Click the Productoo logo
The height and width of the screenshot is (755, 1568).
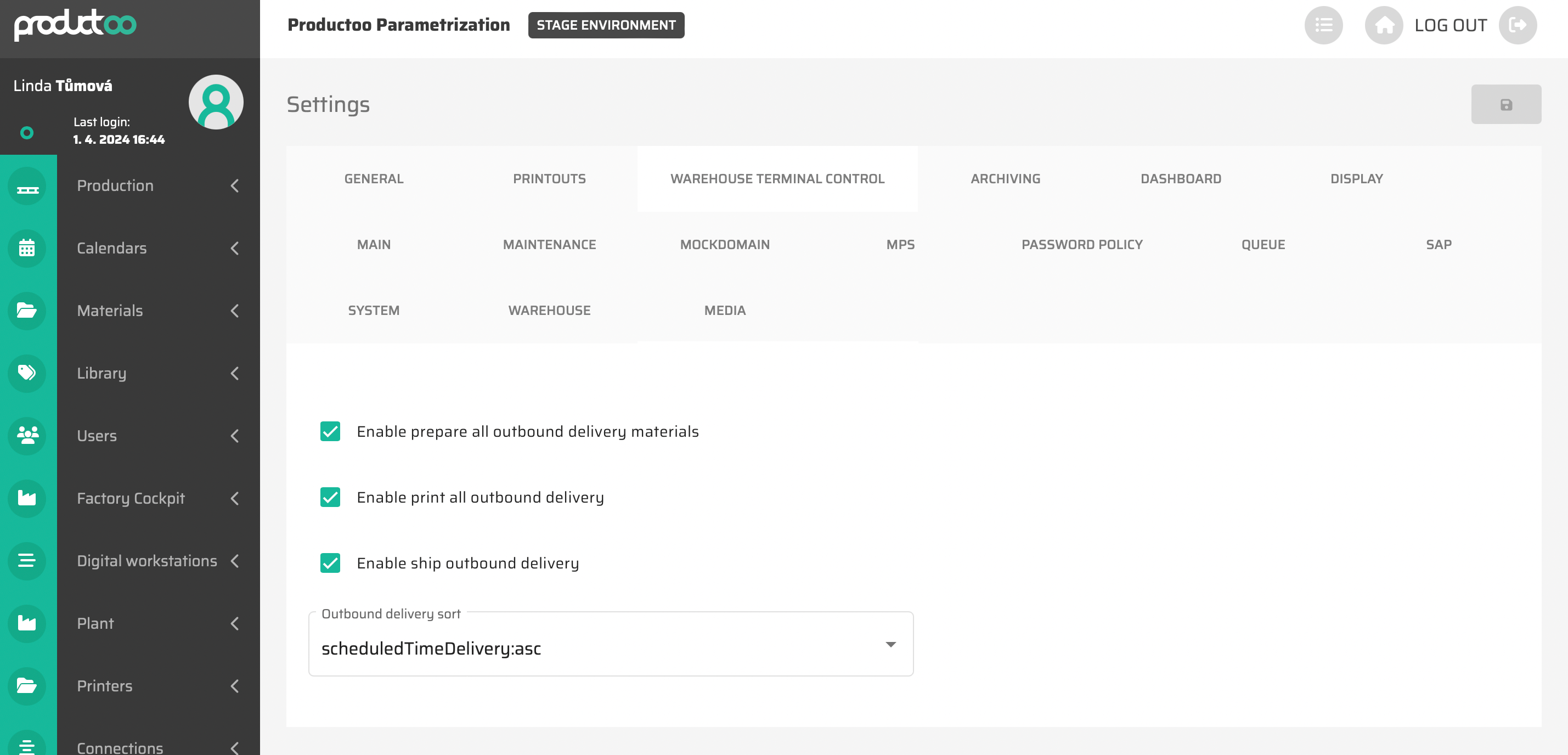pyautogui.click(x=76, y=24)
